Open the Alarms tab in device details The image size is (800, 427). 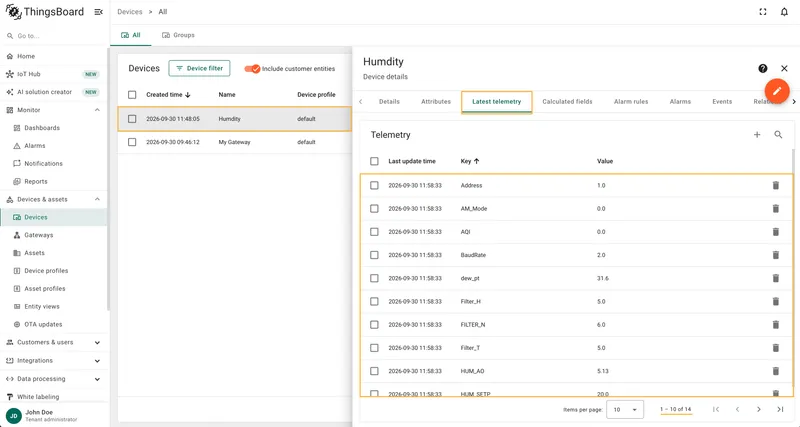680,102
